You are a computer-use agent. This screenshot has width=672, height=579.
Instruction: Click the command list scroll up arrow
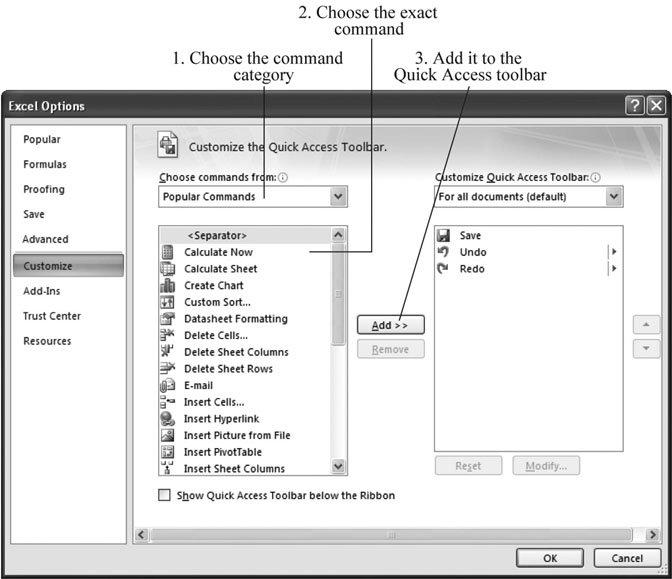click(338, 235)
